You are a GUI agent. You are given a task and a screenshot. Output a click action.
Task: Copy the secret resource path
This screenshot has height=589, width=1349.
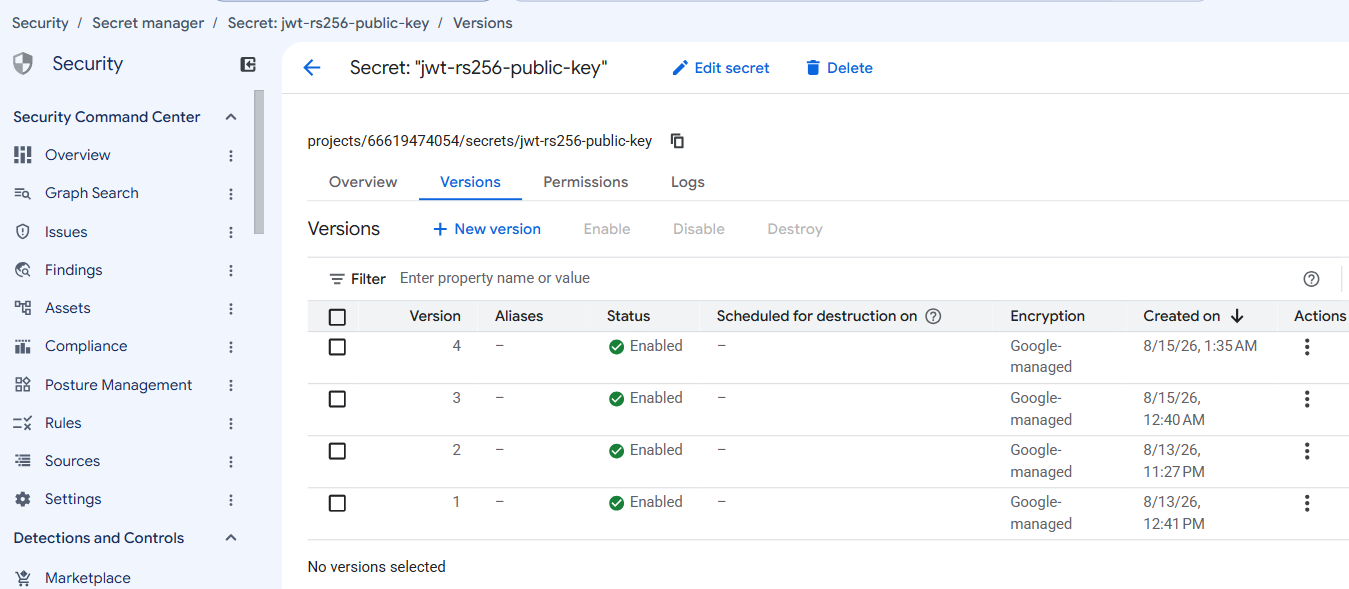click(x=677, y=141)
